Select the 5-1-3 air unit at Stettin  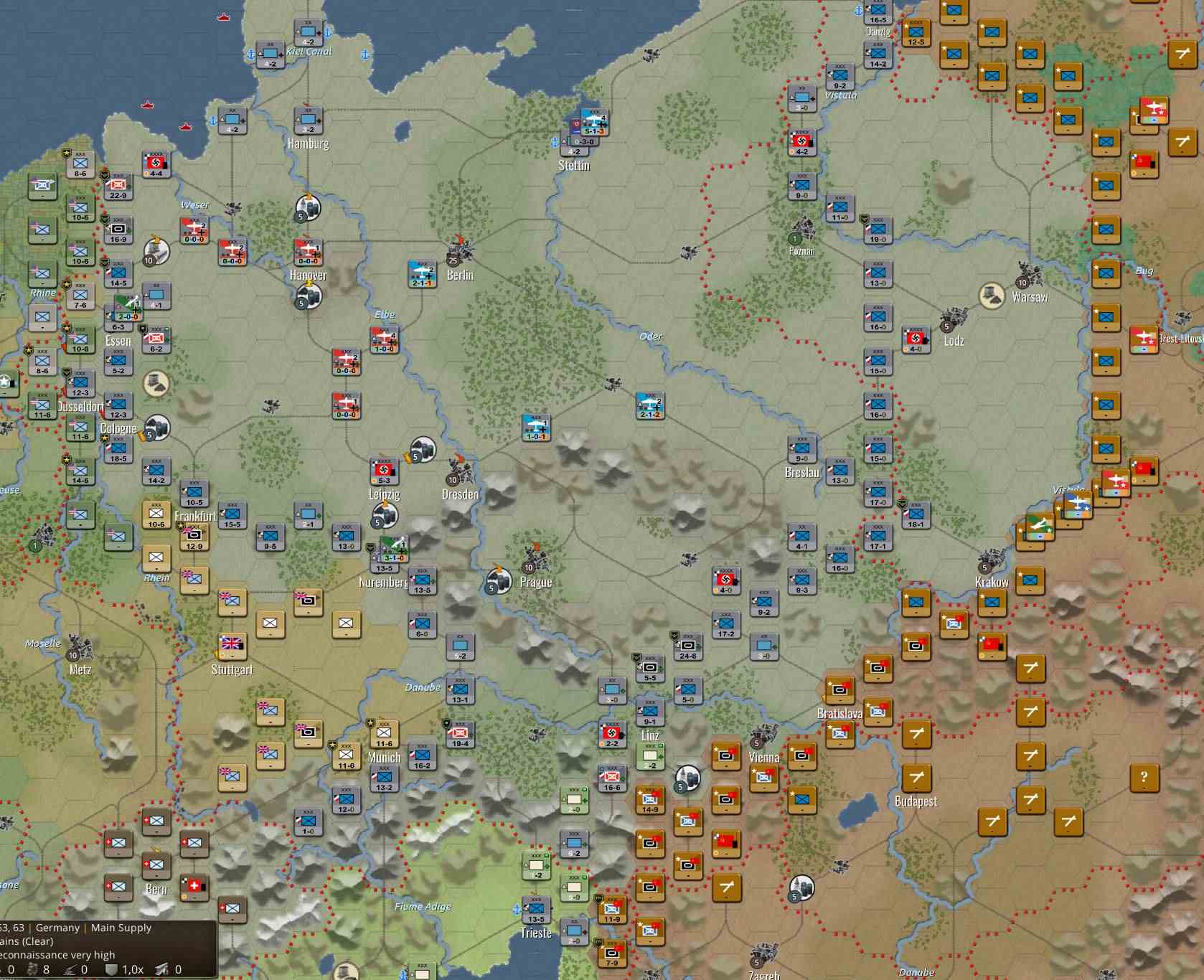tap(594, 122)
